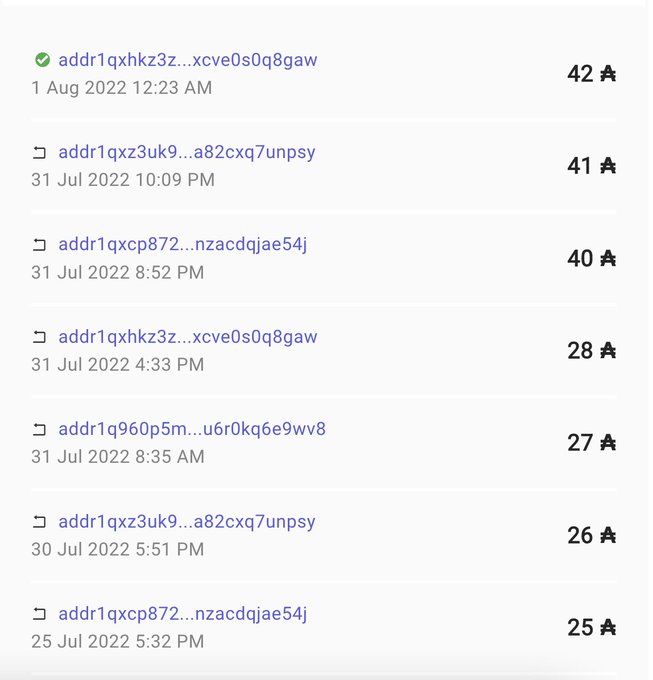Open address addr1q960p5m...u6r0kq6e9wv8 link

[x=192, y=429]
